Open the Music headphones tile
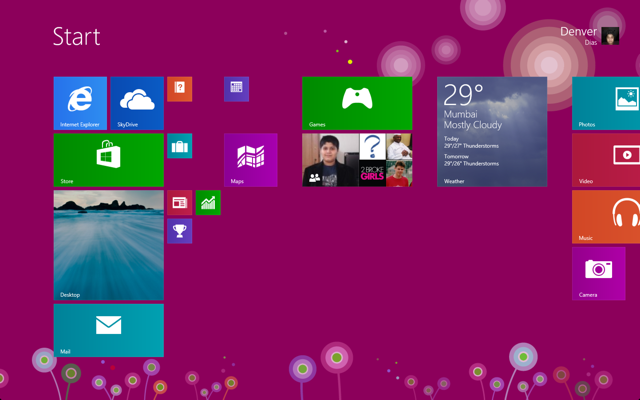Viewport: 640px width, 400px height. point(606,217)
